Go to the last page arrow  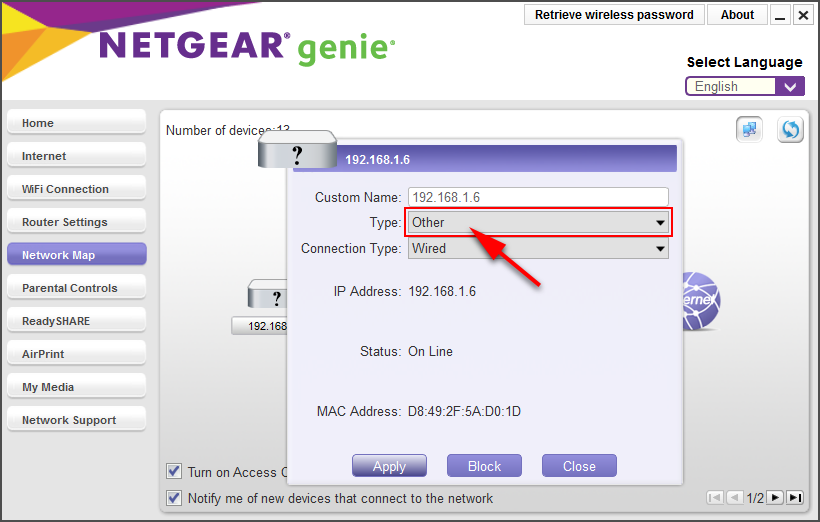pos(795,497)
